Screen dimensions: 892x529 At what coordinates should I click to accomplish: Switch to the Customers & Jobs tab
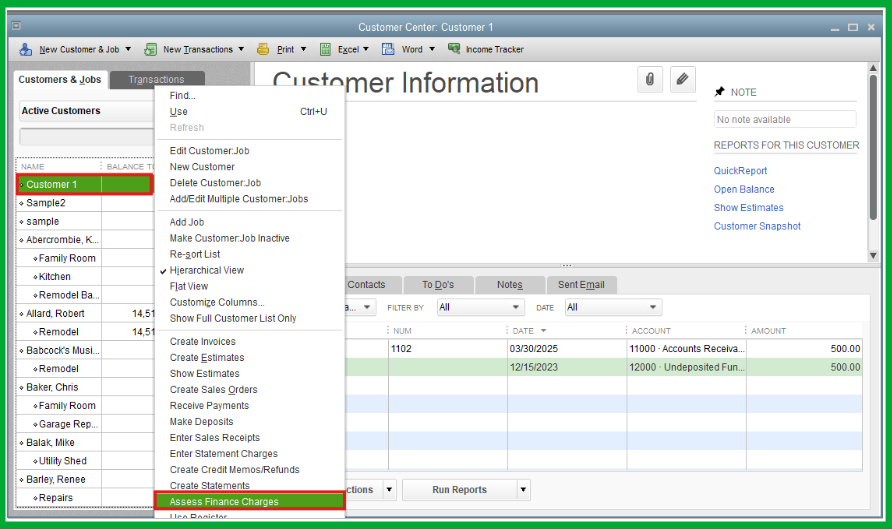click(60, 79)
